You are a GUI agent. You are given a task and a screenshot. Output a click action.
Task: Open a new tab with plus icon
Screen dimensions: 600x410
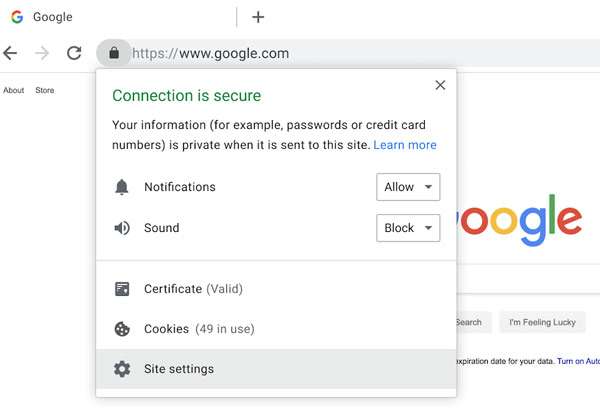pos(258,17)
